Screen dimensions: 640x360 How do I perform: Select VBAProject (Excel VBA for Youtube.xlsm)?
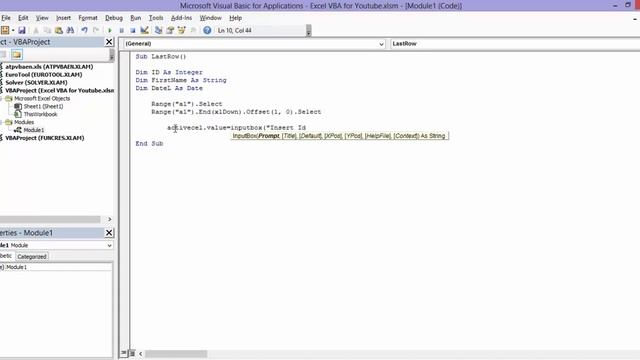tap(60, 90)
